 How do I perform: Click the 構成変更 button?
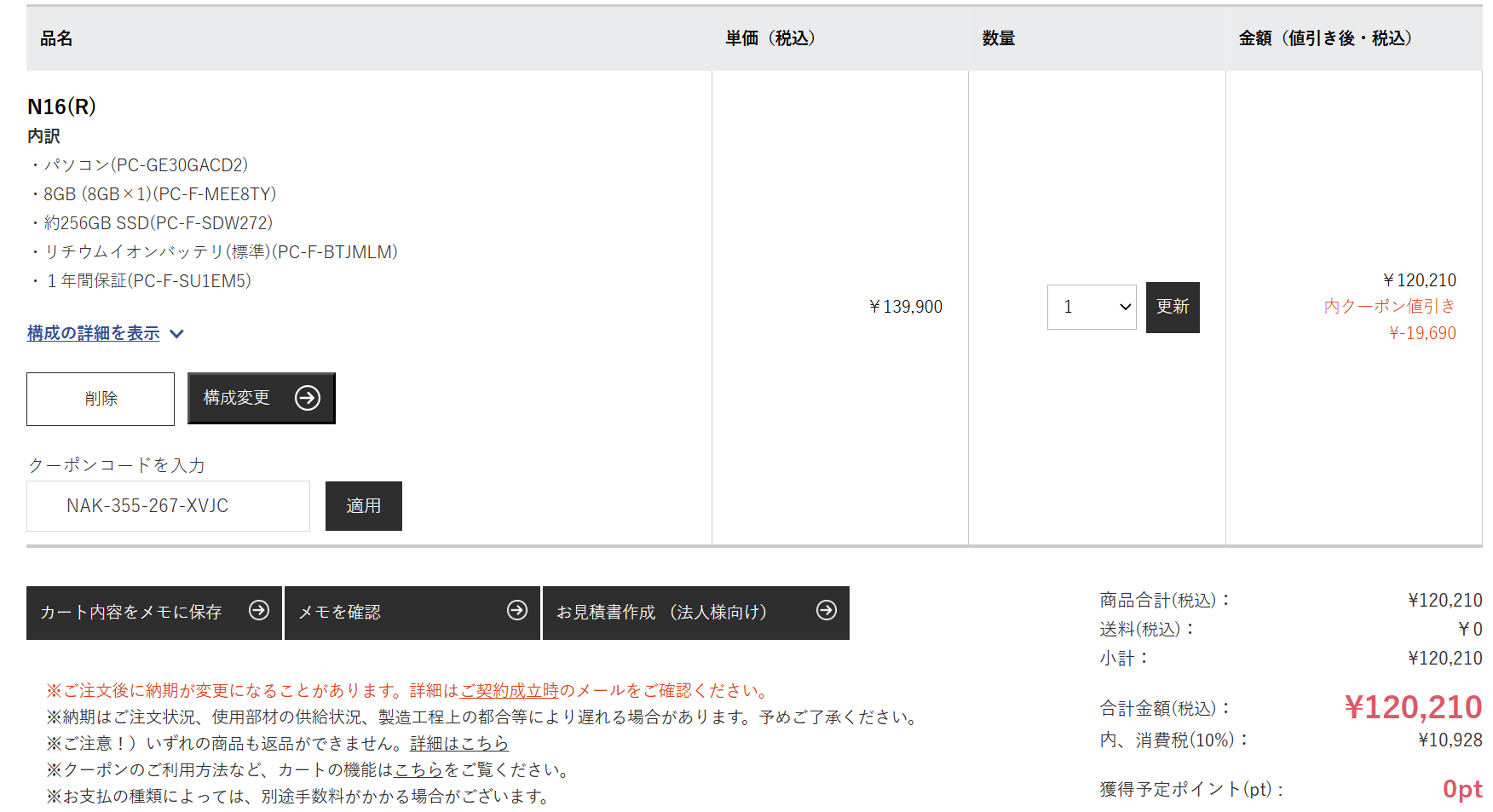click(x=262, y=398)
